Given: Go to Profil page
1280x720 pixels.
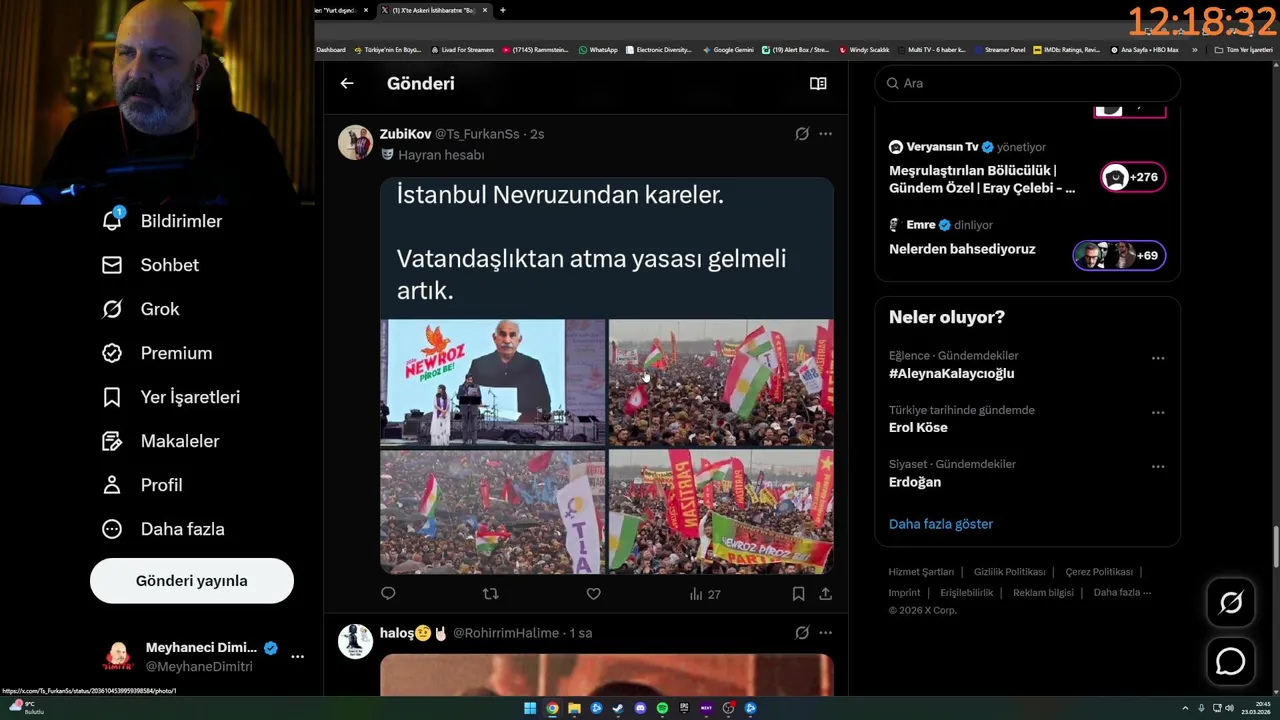Looking at the screenshot, I should pos(143,485).
